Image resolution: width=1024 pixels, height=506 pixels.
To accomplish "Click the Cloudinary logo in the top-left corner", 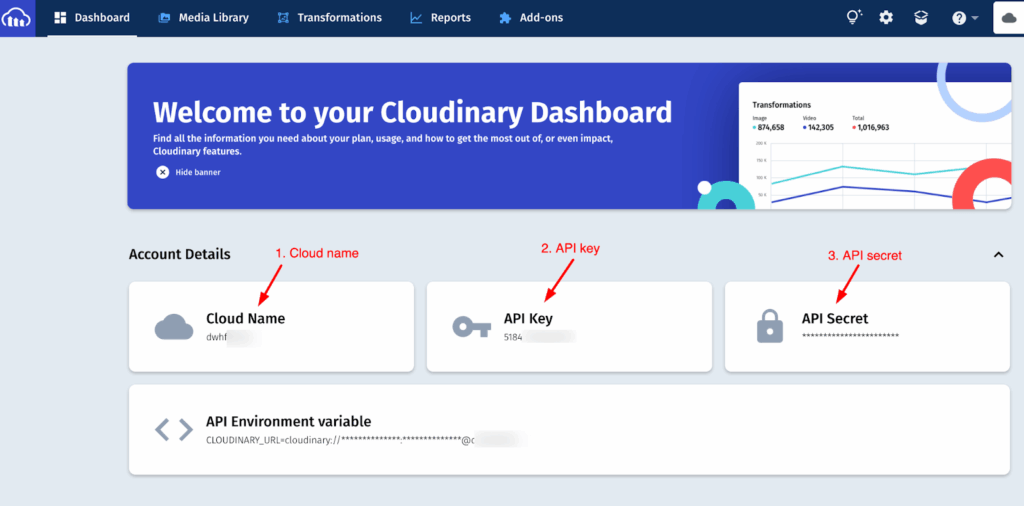I will [17, 18].
